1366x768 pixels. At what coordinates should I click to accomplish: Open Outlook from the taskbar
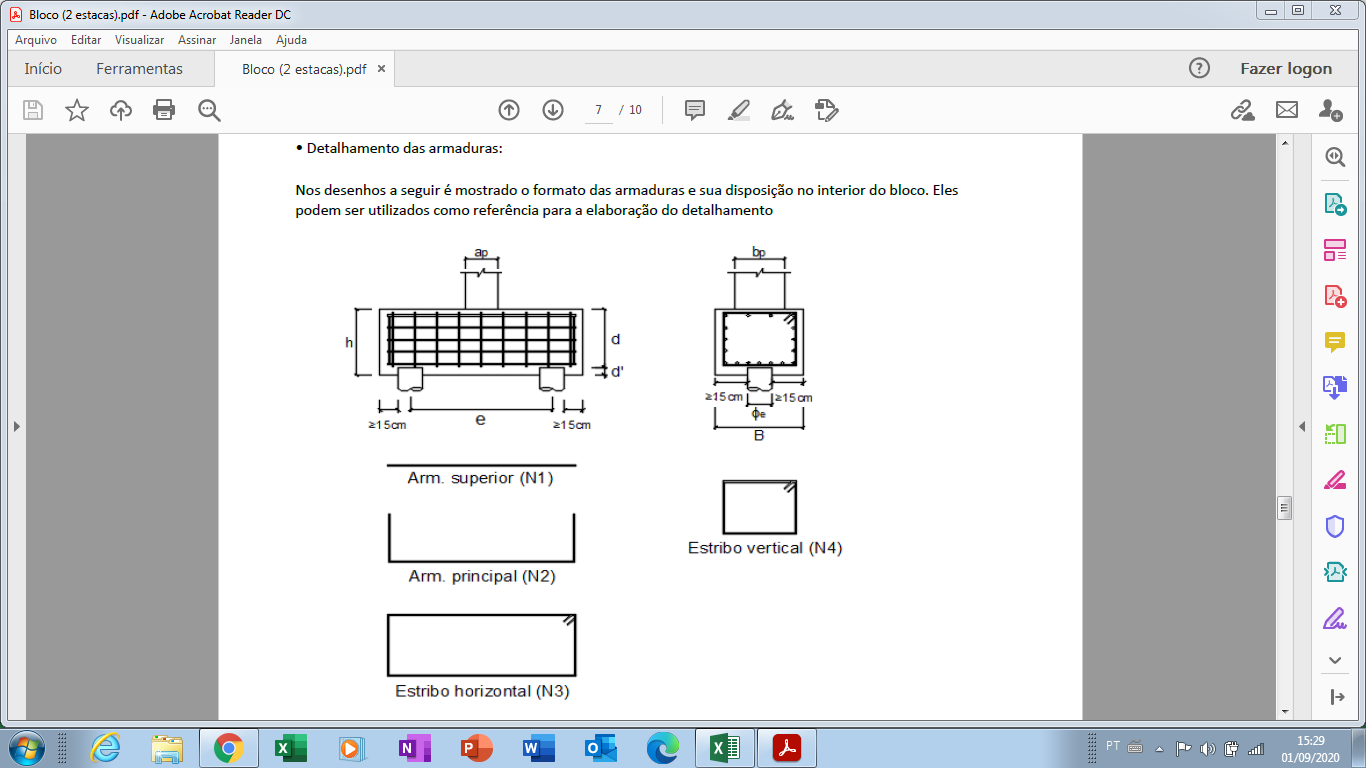[599, 747]
